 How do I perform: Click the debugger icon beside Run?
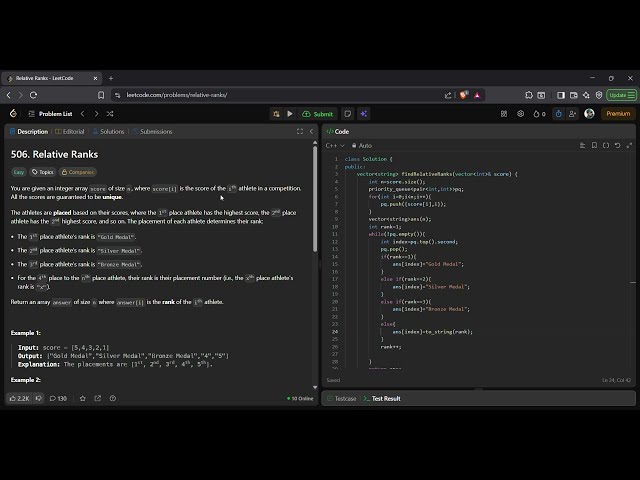pyautogui.click(x=276, y=114)
